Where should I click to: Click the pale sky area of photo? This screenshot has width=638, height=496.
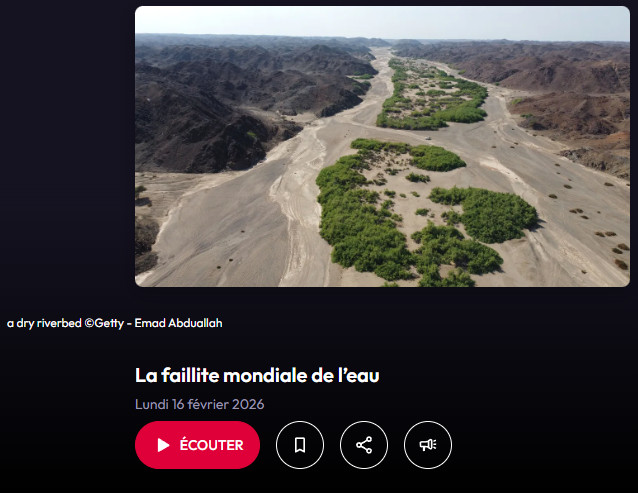382,20
